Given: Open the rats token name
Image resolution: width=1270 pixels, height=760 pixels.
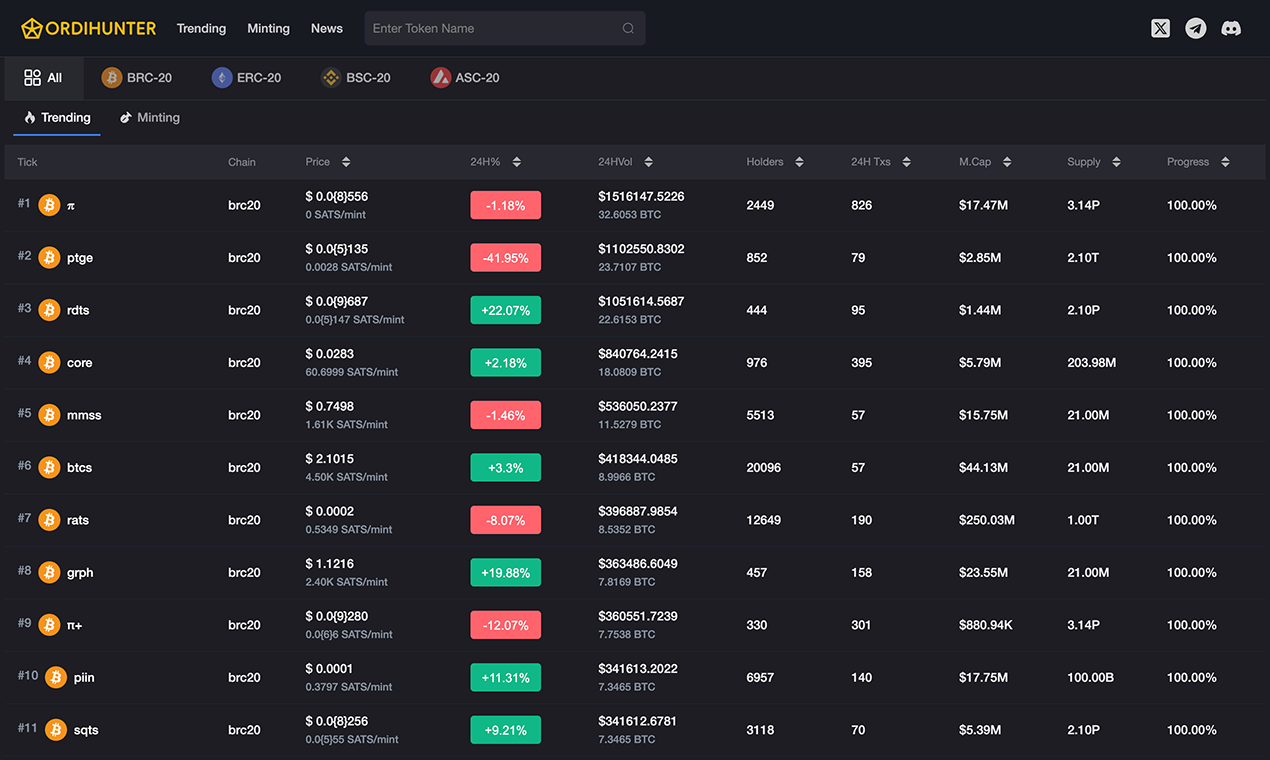Looking at the screenshot, I should pos(78,520).
